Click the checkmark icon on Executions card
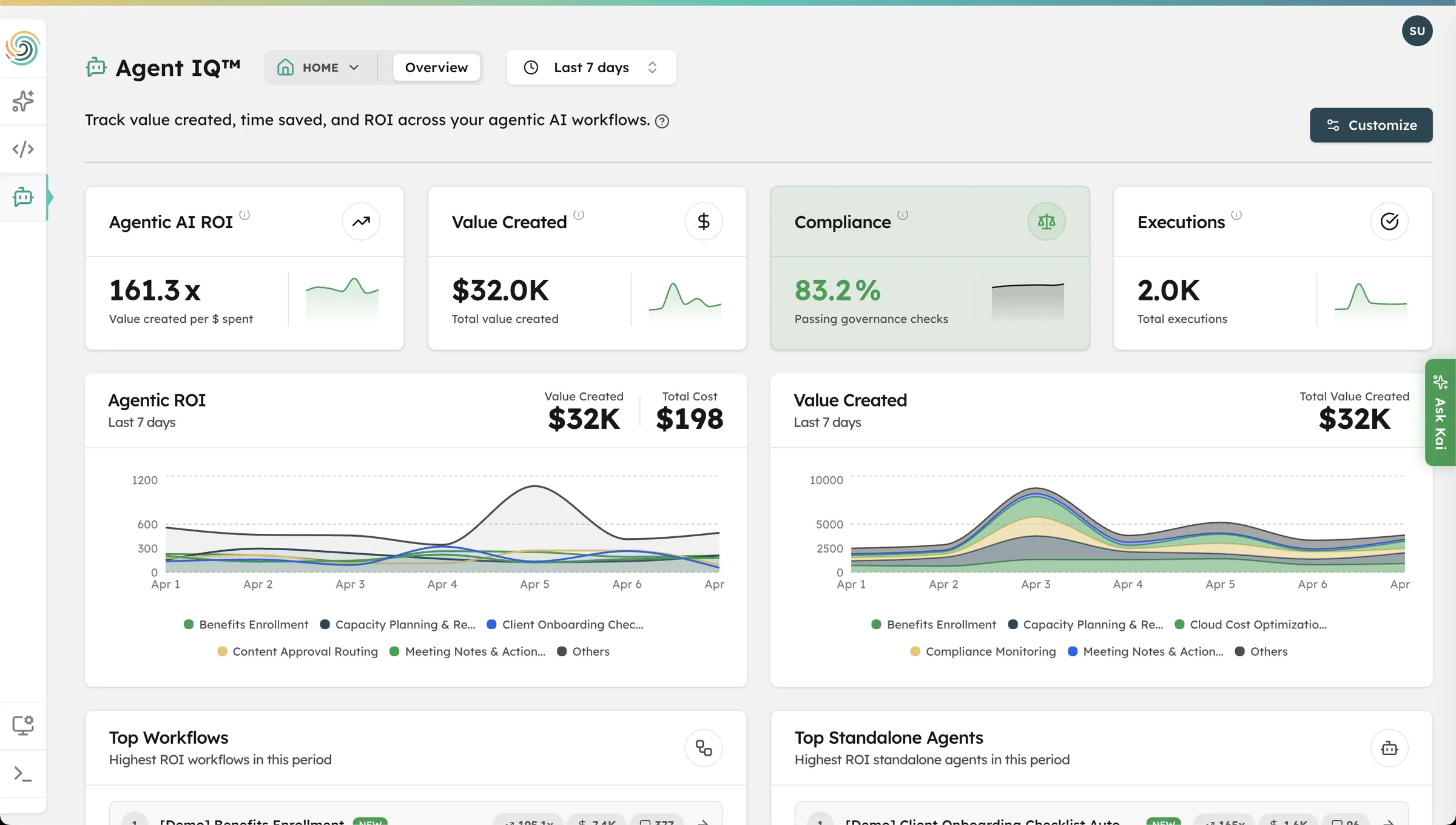The image size is (1456, 825). (x=1390, y=221)
